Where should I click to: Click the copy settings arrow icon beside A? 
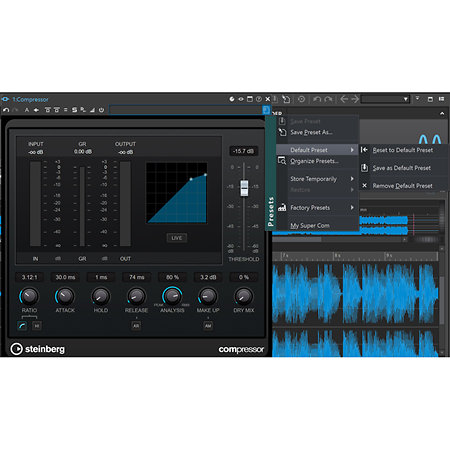pyautogui.click(x=36, y=110)
